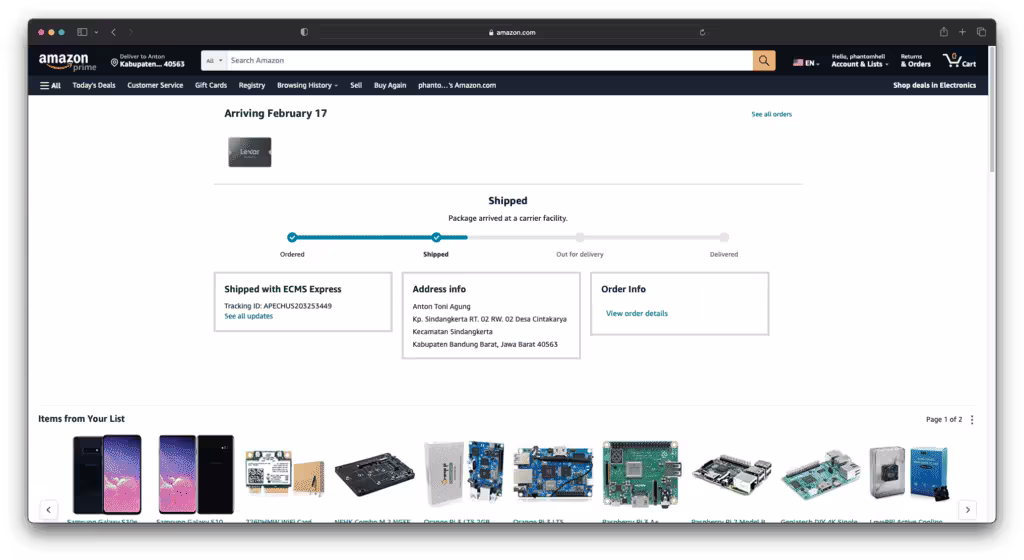
Task: Click the Amazon Prime logo
Action: (67, 61)
